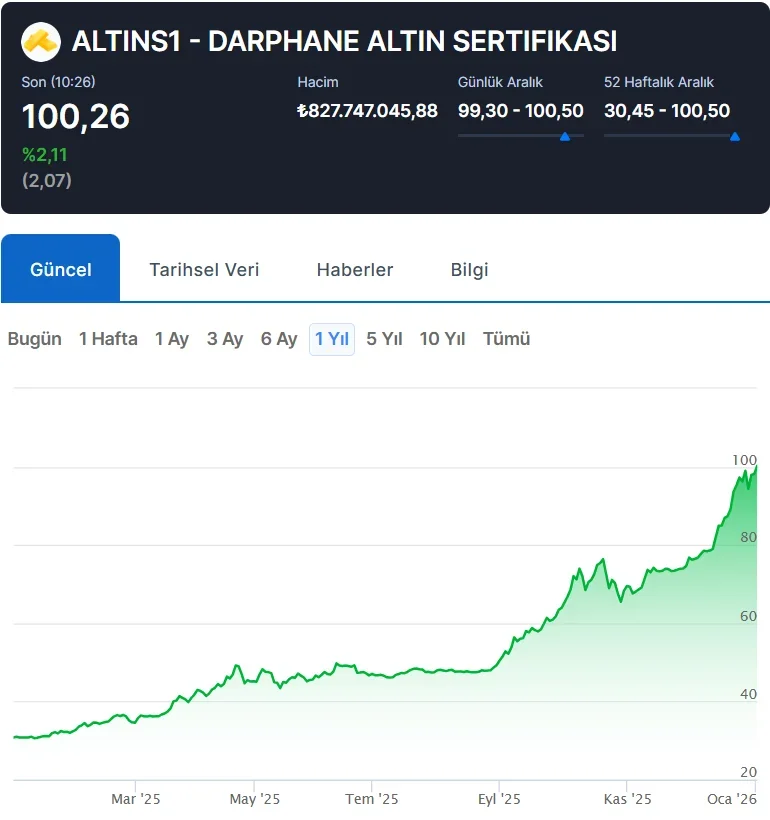This screenshot has width=770, height=820.
Task: Click the current price value 100,26
Action: 76,117
